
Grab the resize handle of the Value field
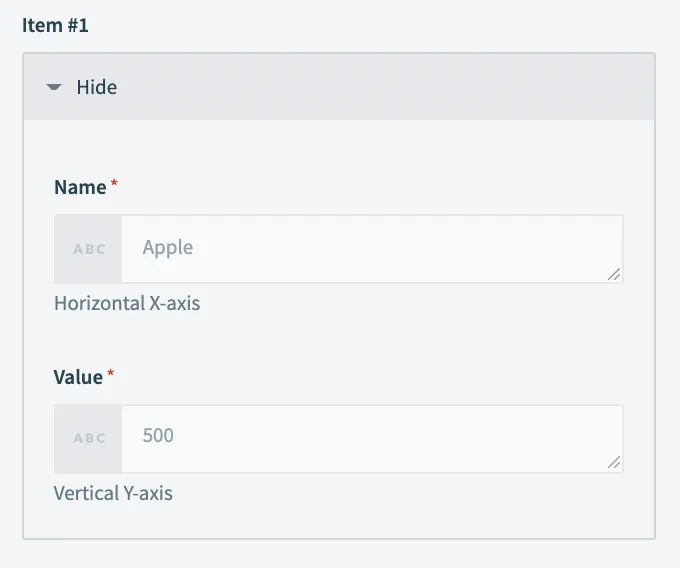point(614,464)
